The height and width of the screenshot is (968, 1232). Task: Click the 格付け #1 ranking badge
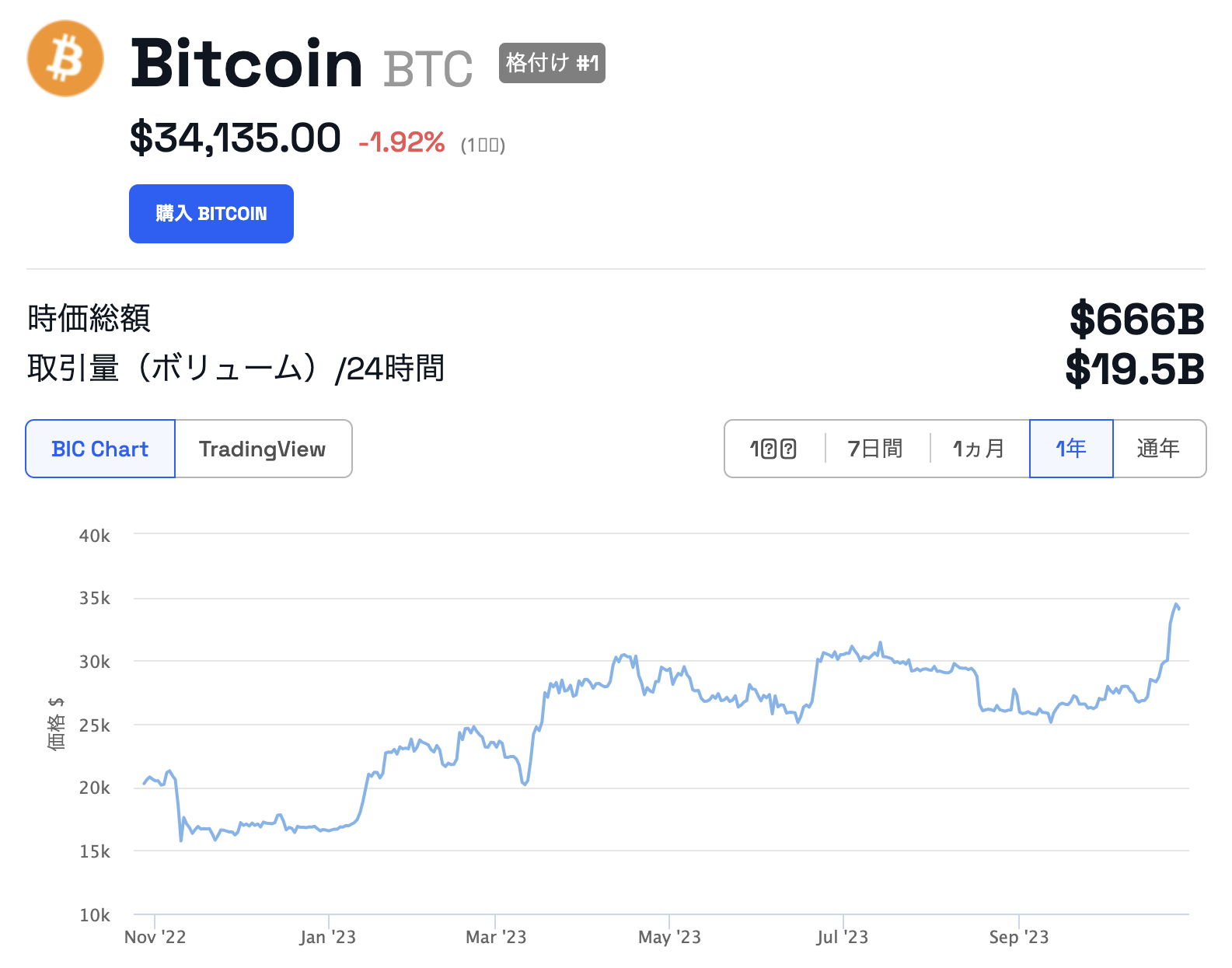(552, 63)
